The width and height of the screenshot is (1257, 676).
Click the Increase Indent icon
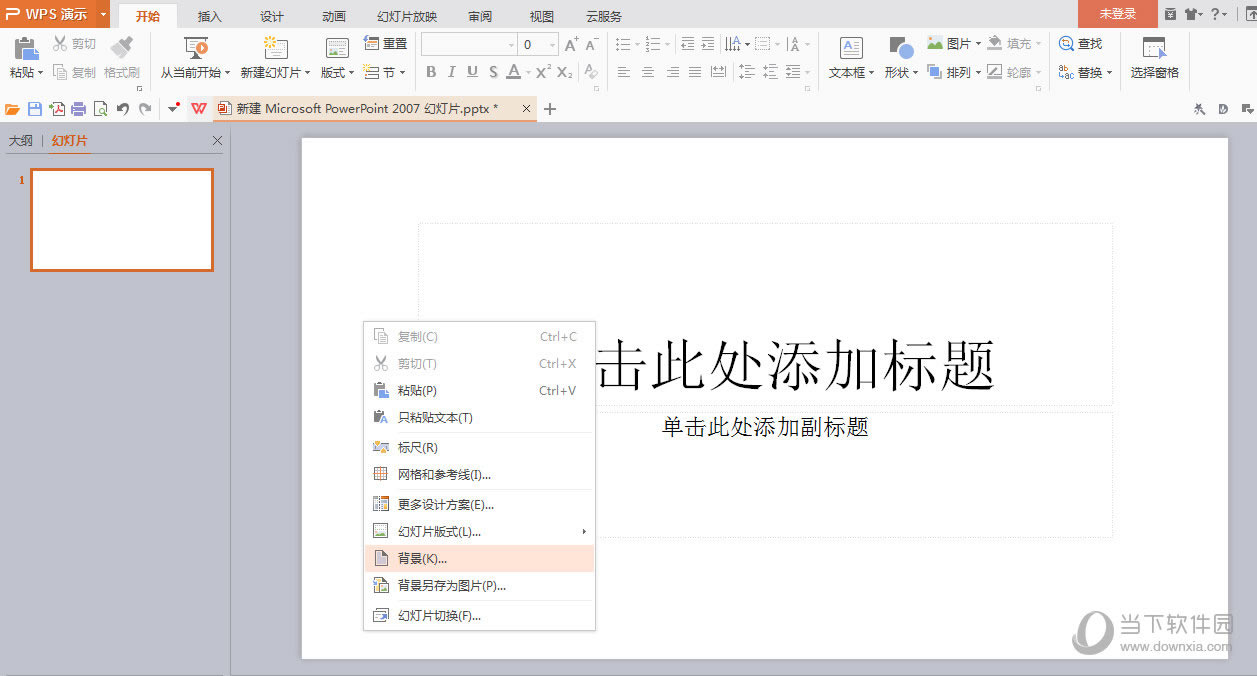pyautogui.click(x=708, y=44)
